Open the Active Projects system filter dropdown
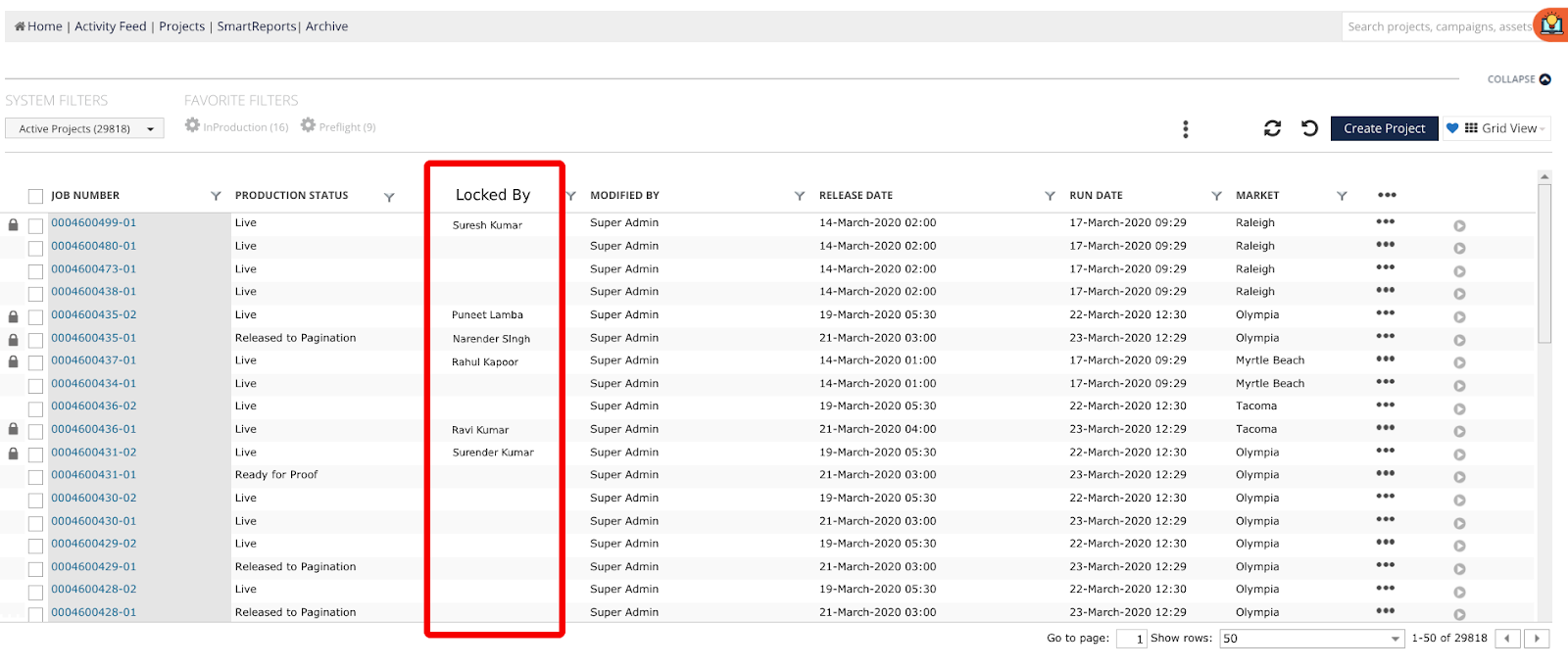The image size is (1568, 669). (x=84, y=128)
